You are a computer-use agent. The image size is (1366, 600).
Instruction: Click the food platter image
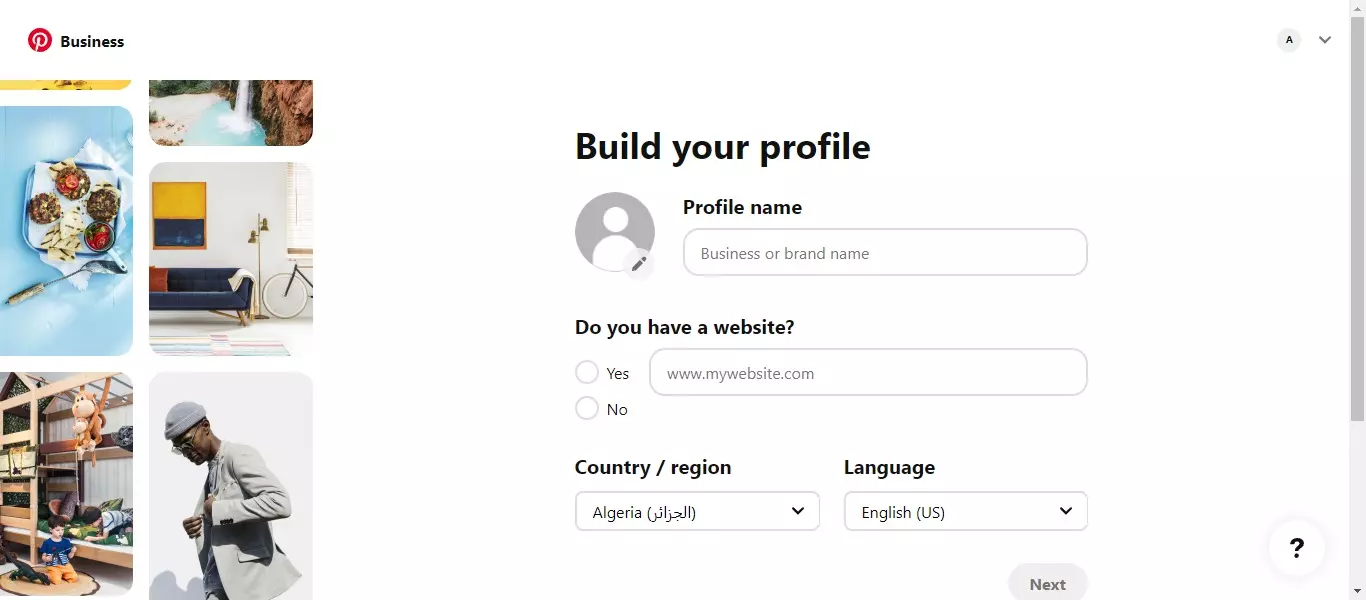point(66,230)
